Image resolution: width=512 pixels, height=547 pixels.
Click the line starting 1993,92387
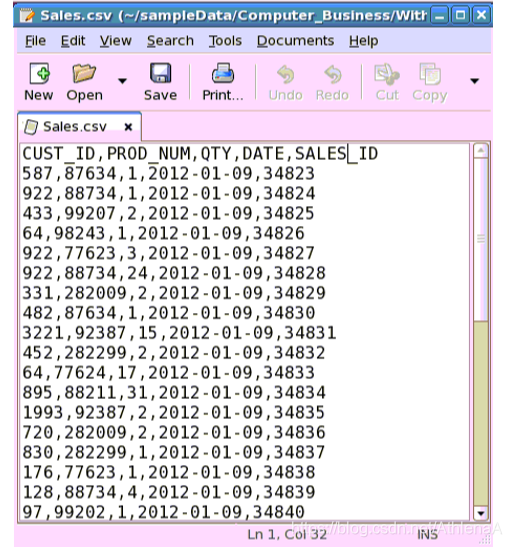[174, 413]
